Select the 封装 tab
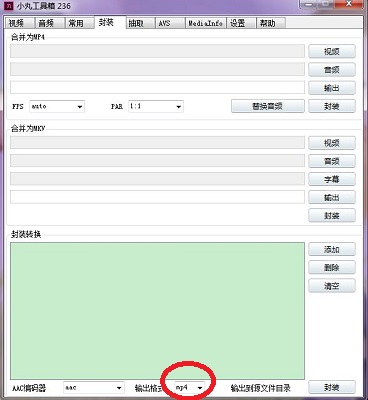The width and height of the screenshot is (368, 400). tap(110, 22)
